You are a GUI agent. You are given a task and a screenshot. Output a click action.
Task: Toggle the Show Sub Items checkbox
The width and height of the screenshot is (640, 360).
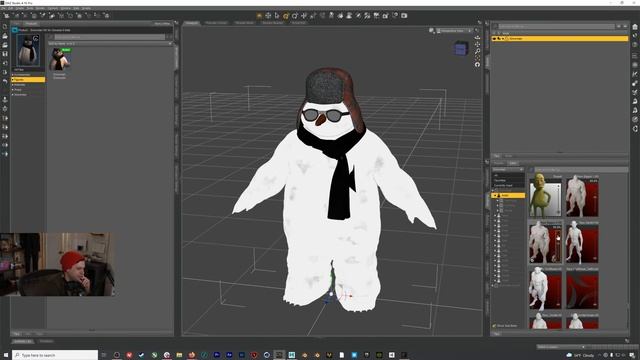point(494,326)
